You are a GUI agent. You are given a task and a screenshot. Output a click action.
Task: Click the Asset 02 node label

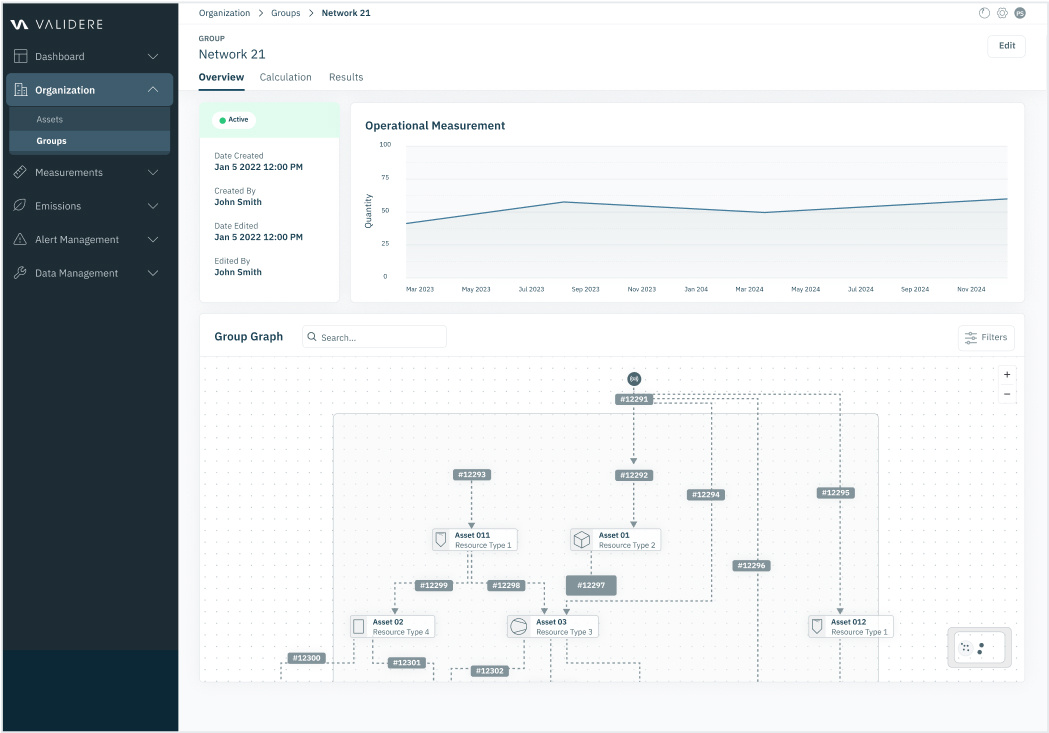[x=388, y=622]
